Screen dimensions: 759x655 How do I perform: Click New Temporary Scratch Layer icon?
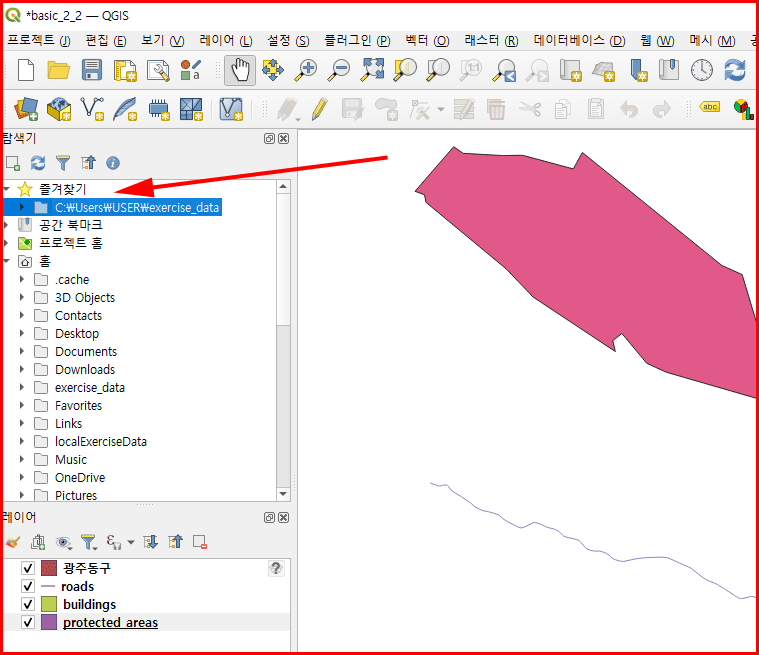click(158, 109)
